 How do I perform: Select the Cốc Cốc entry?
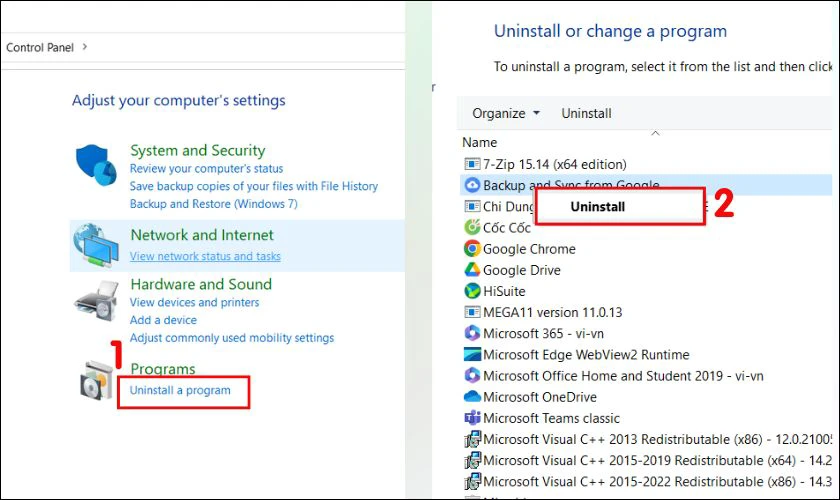506,228
